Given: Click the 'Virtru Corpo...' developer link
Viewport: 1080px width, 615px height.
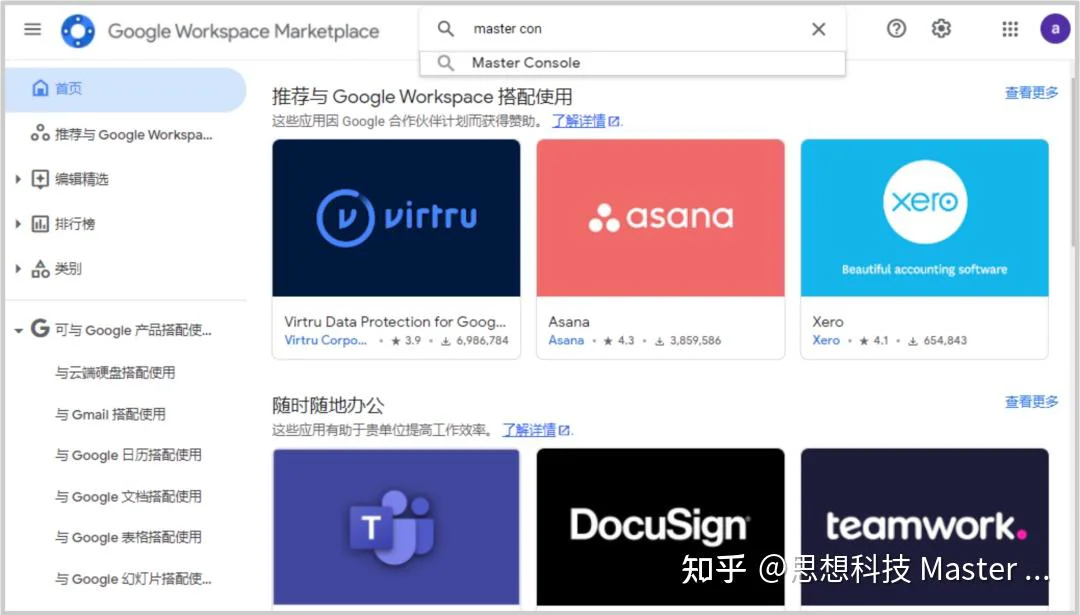Looking at the screenshot, I should [325, 340].
